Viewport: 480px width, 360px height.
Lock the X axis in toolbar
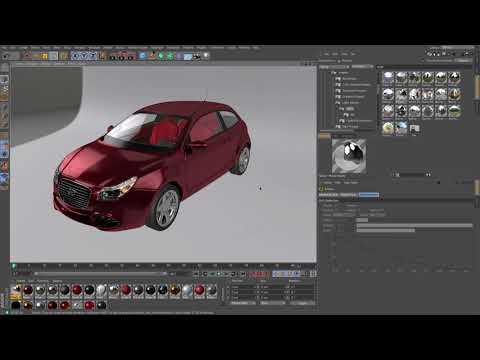pos(76,56)
